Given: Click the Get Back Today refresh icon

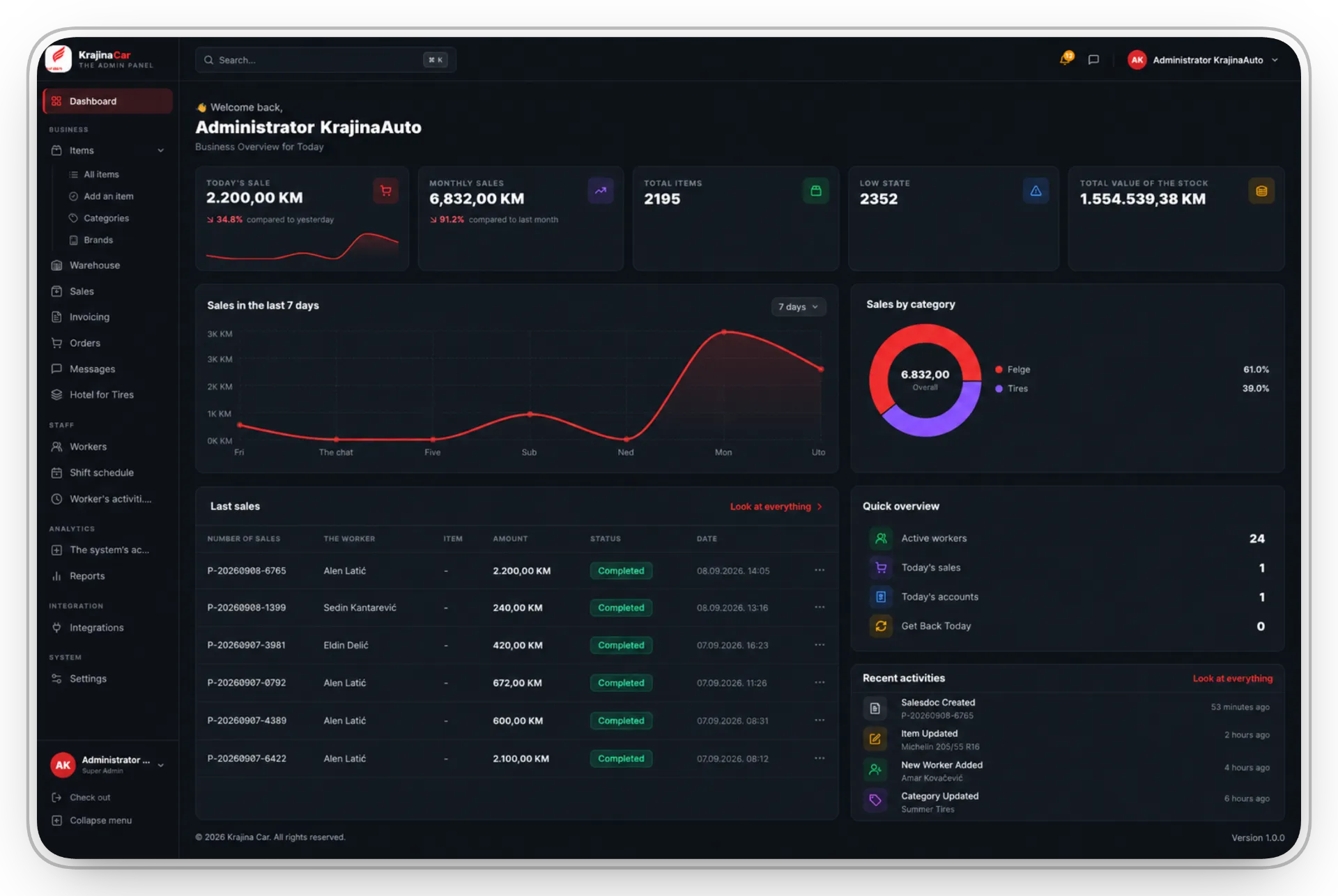Looking at the screenshot, I should (x=881, y=626).
